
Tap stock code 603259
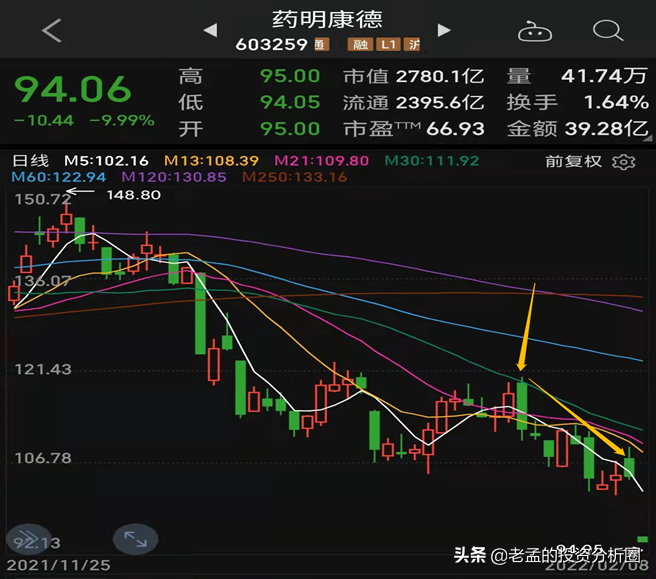(272, 44)
